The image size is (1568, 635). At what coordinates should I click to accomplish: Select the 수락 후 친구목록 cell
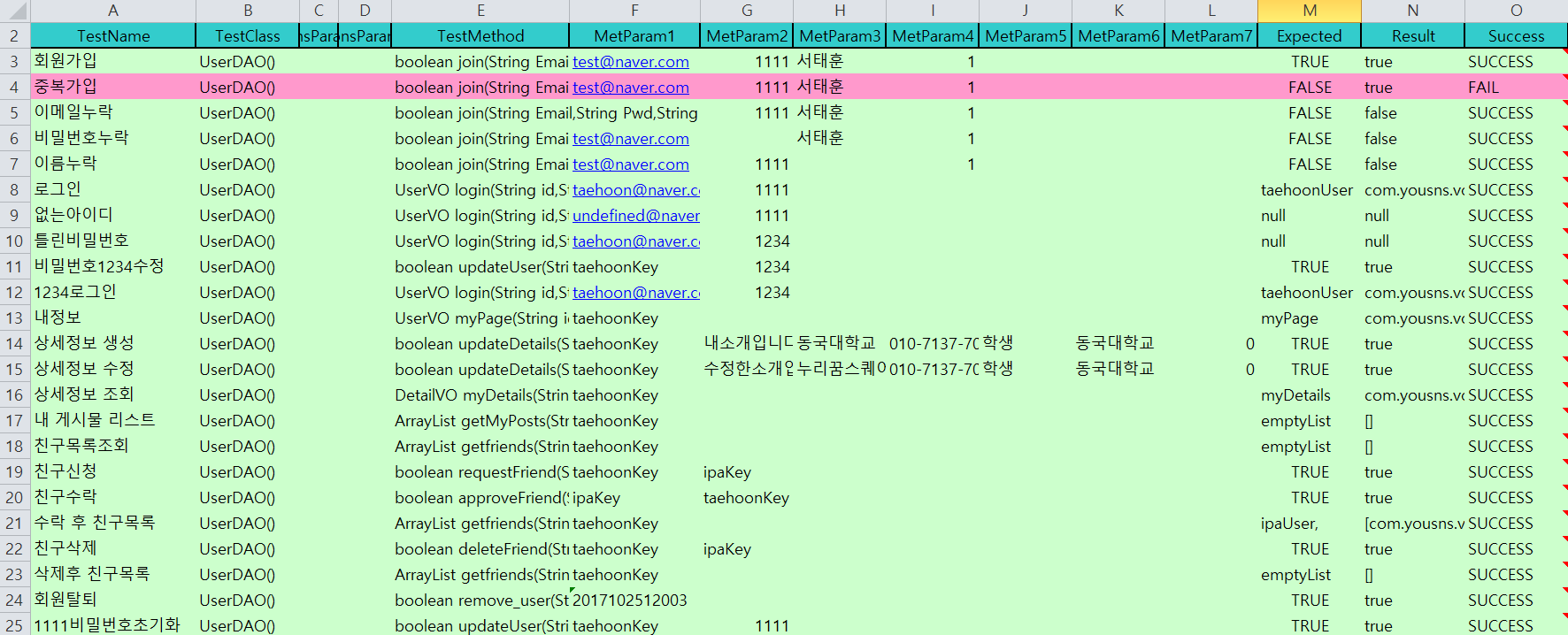(x=113, y=524)
